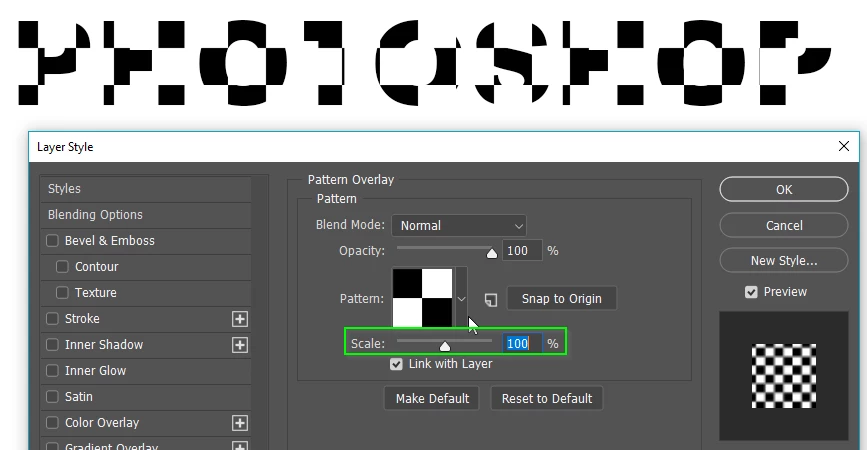Add another Inner Shadow effect plus icon

tap(239, 345)
